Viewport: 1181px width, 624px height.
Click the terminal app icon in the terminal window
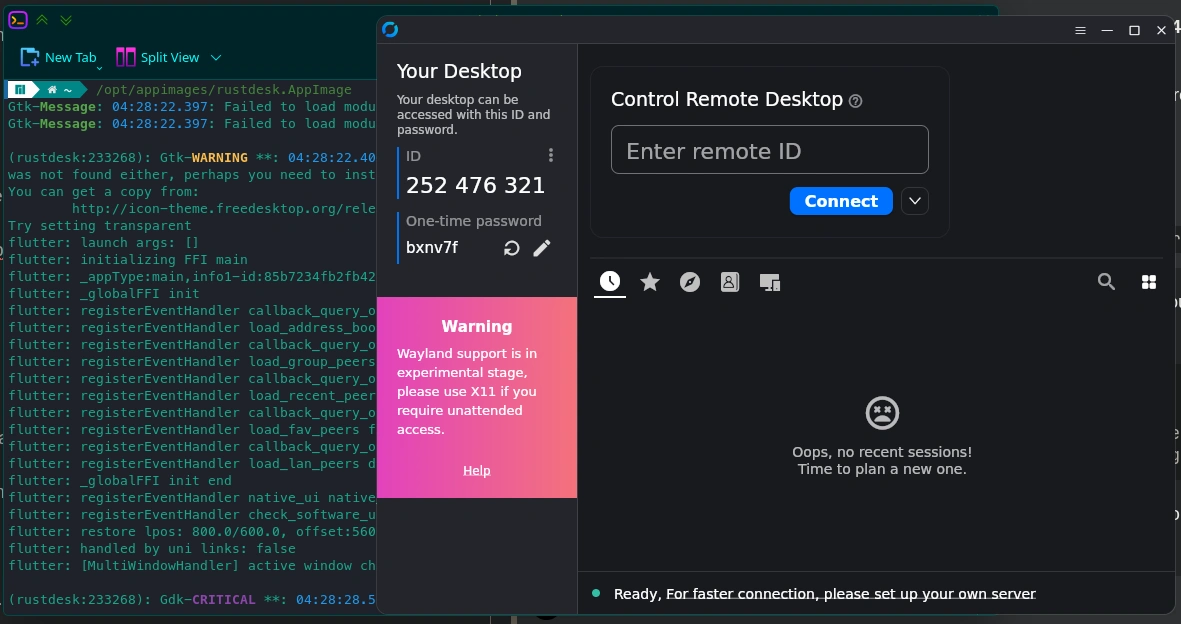tap(18, 20)
